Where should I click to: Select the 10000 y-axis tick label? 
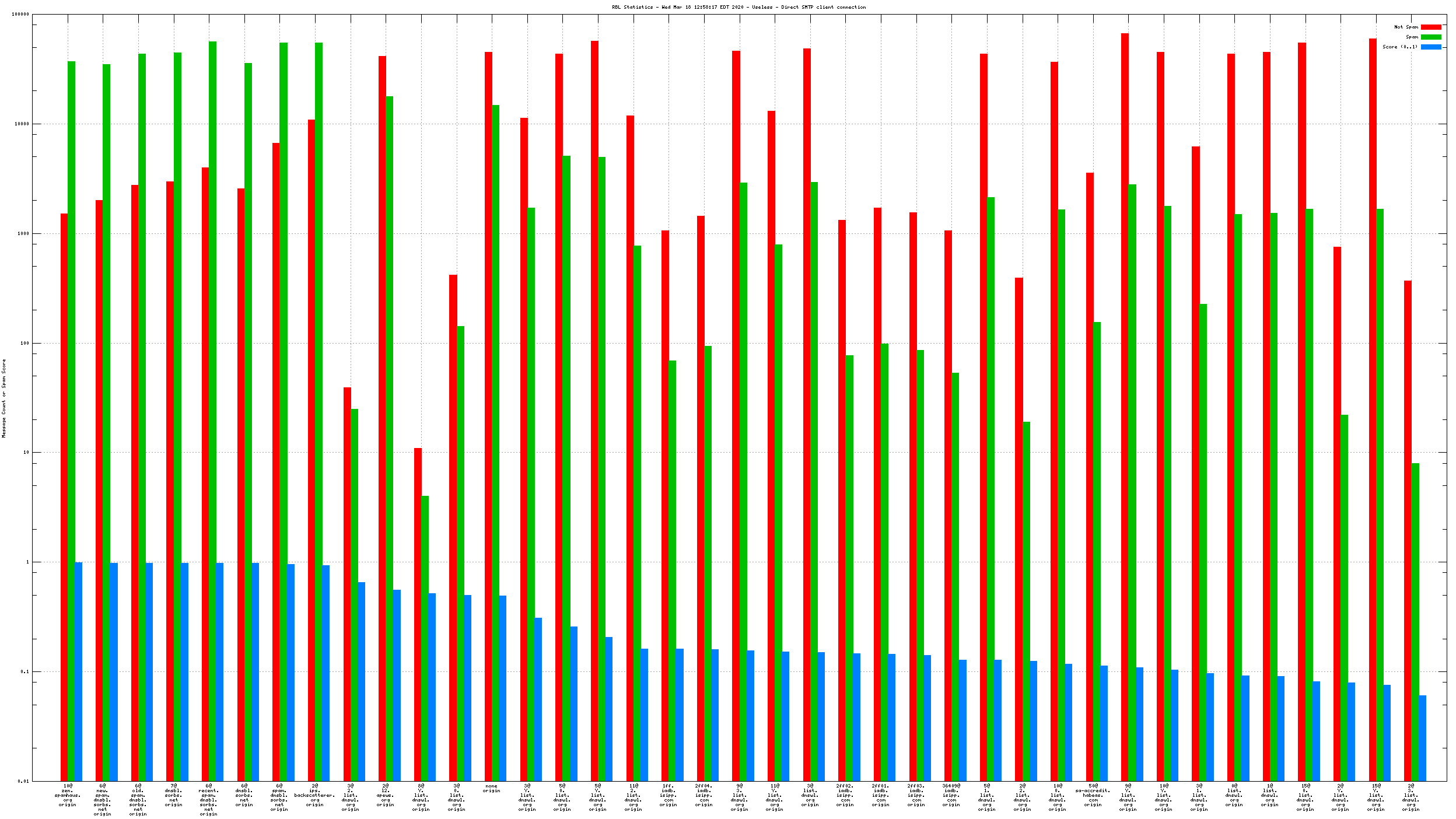pyautogui.click(x=21, y=124)
